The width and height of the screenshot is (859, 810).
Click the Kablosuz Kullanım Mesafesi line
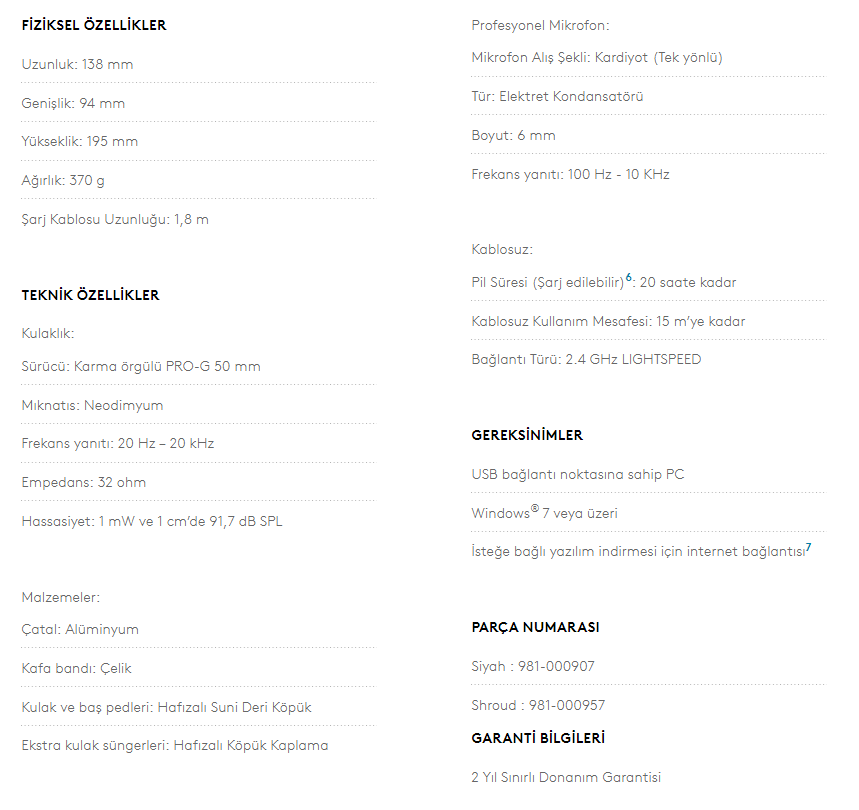click(x=608, y=321)
